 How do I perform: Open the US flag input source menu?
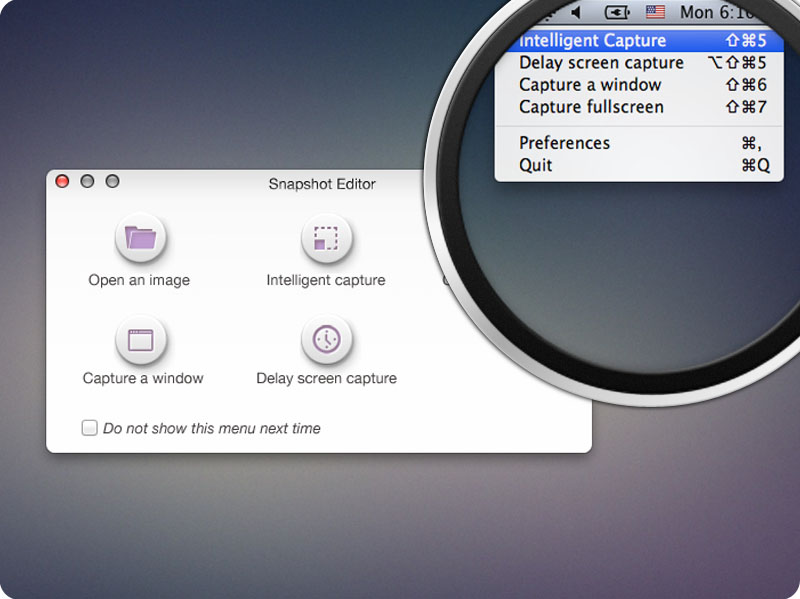pyautogui.click(x=655, y=12)
